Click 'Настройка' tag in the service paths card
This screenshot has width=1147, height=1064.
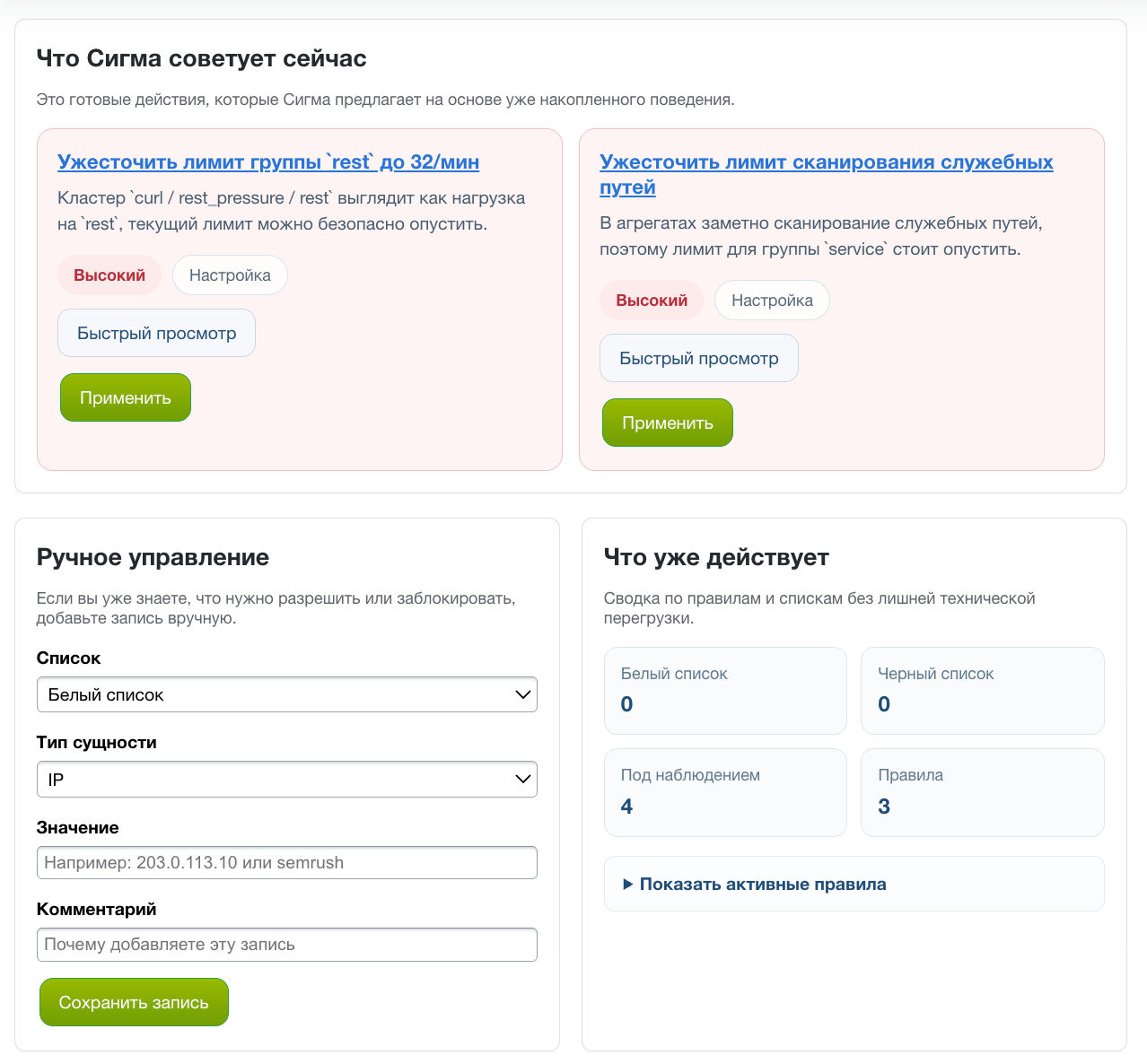[772, 301]
